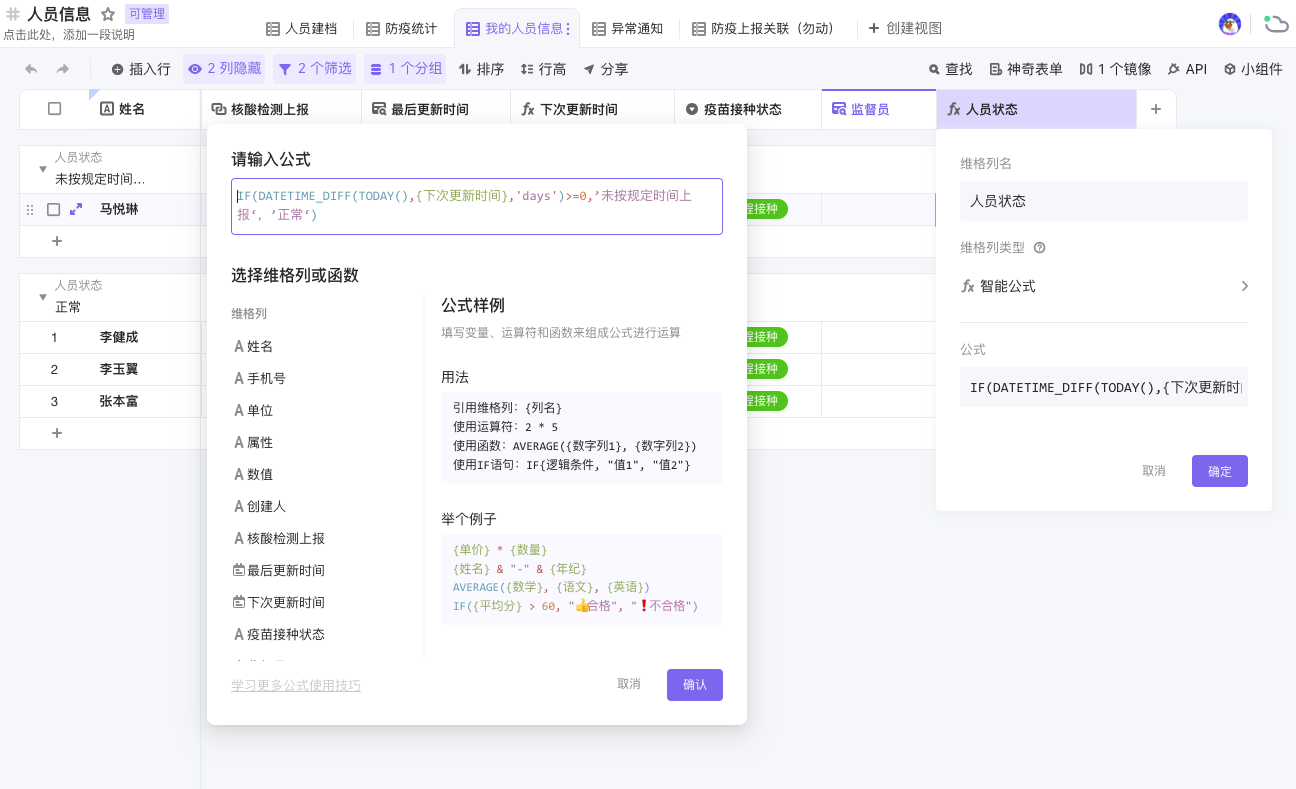1296x789 pixels.
Task: Click the help icon beside 维格列类型
Action: tap(1039, 248)
